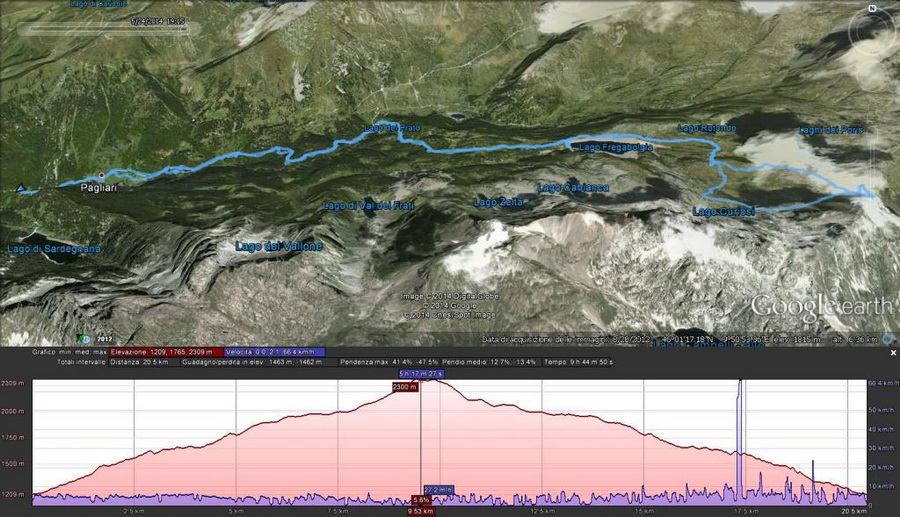Viewport: 900px width, 517px height.
Task: Click the Tempo 9 h 44 m 50 s statistic
Action: [577, 362]
